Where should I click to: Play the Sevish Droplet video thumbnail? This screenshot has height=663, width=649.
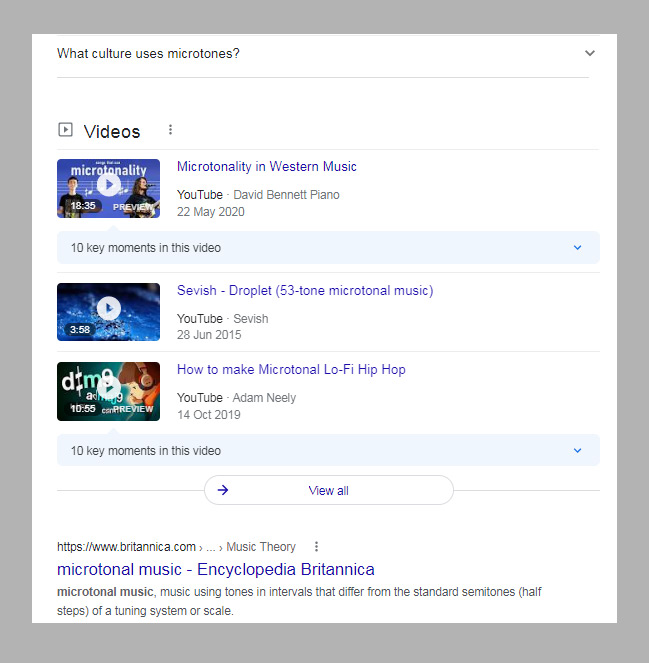pyautogui.click(x=108, y=310)
